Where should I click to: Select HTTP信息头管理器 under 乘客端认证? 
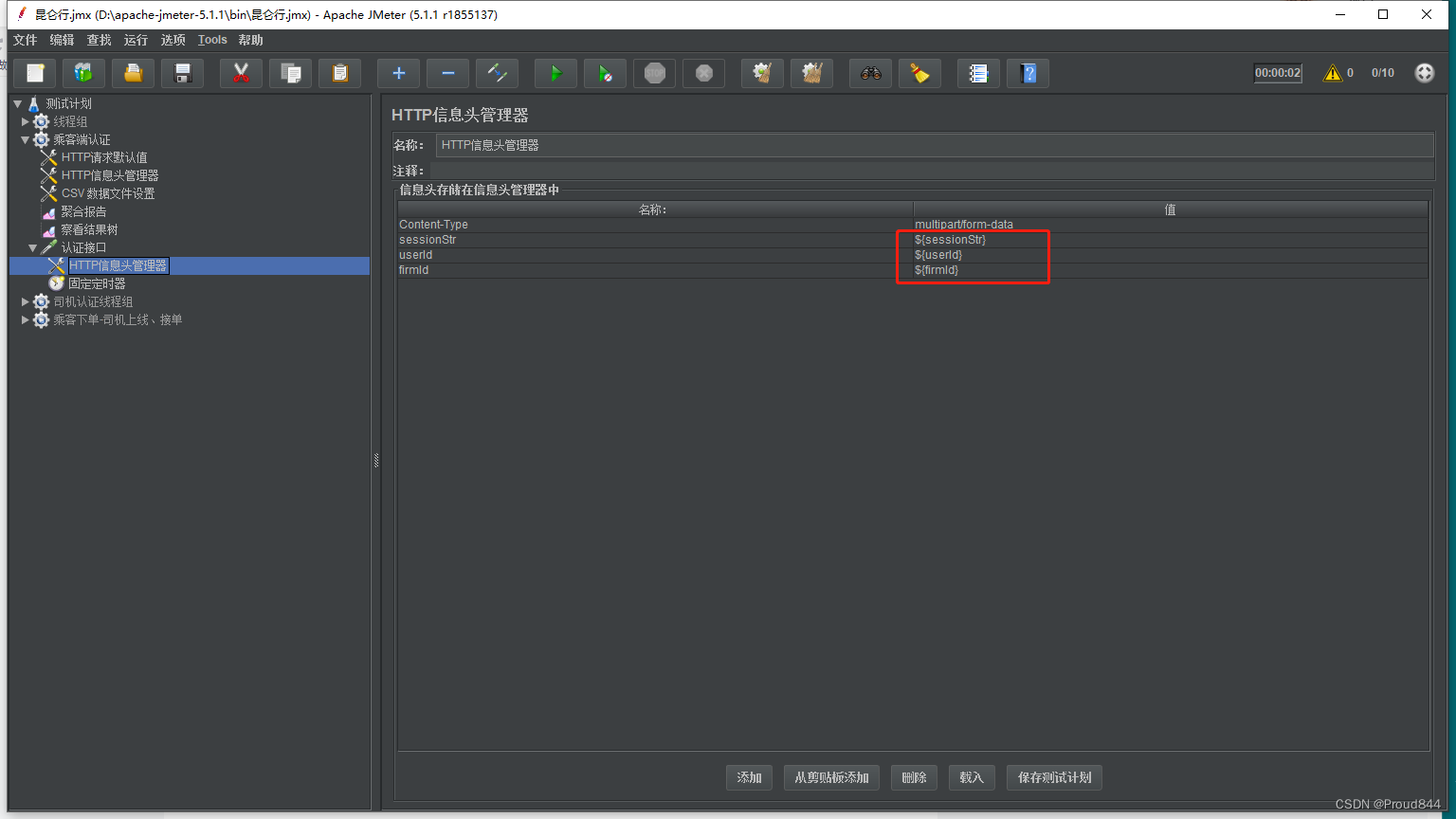coord(110,175)
